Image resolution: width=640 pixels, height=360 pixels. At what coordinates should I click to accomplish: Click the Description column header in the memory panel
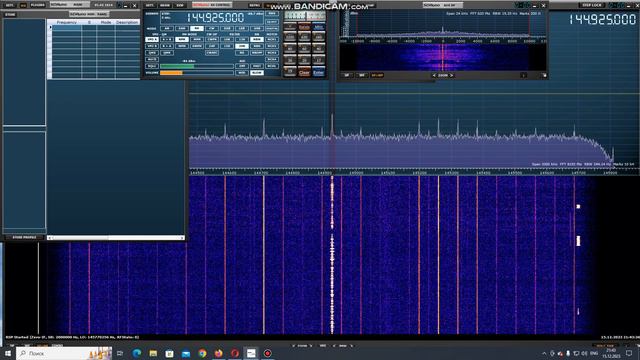pos(127,22)
